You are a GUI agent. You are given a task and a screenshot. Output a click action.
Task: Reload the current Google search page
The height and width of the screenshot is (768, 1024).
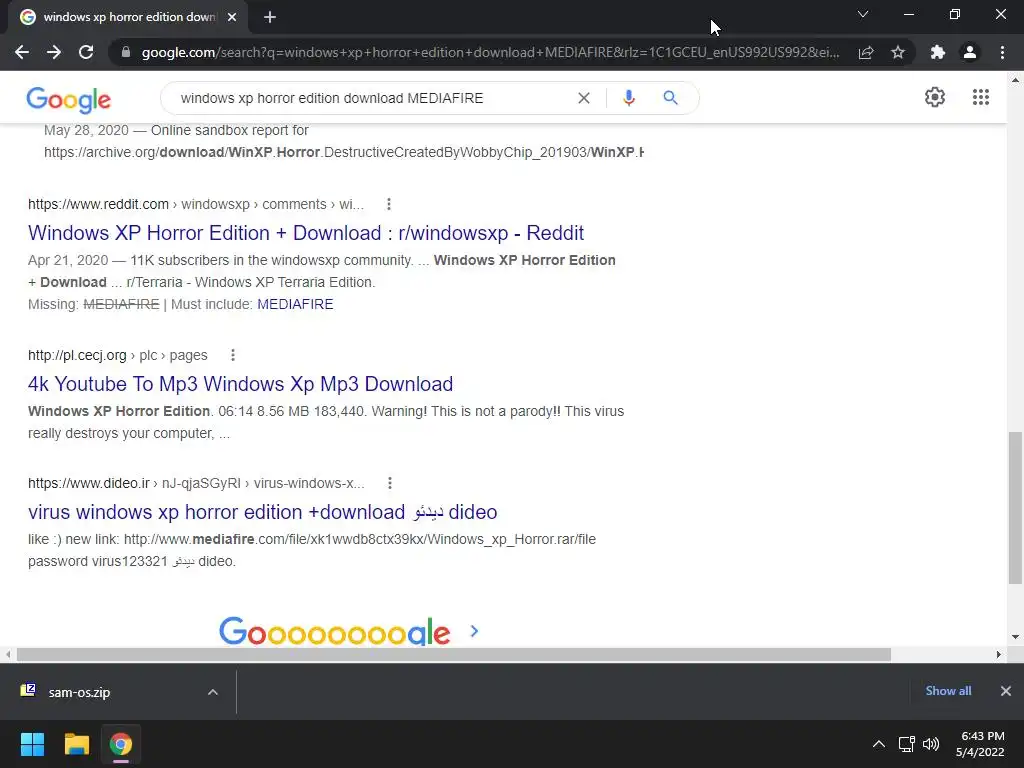[86, 52]
